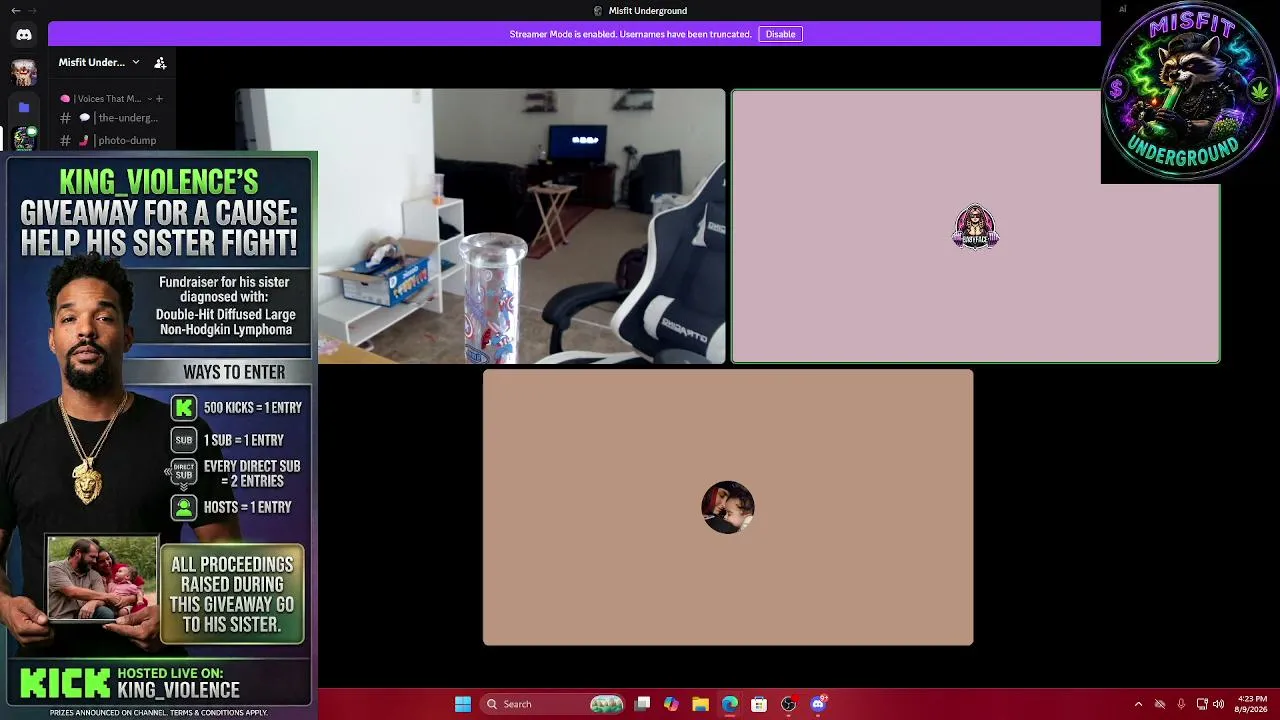The height and width of the screenshot is (720, 1280).
Task: Click the microphone tray icon
Action: click(x=1181, y=704)
